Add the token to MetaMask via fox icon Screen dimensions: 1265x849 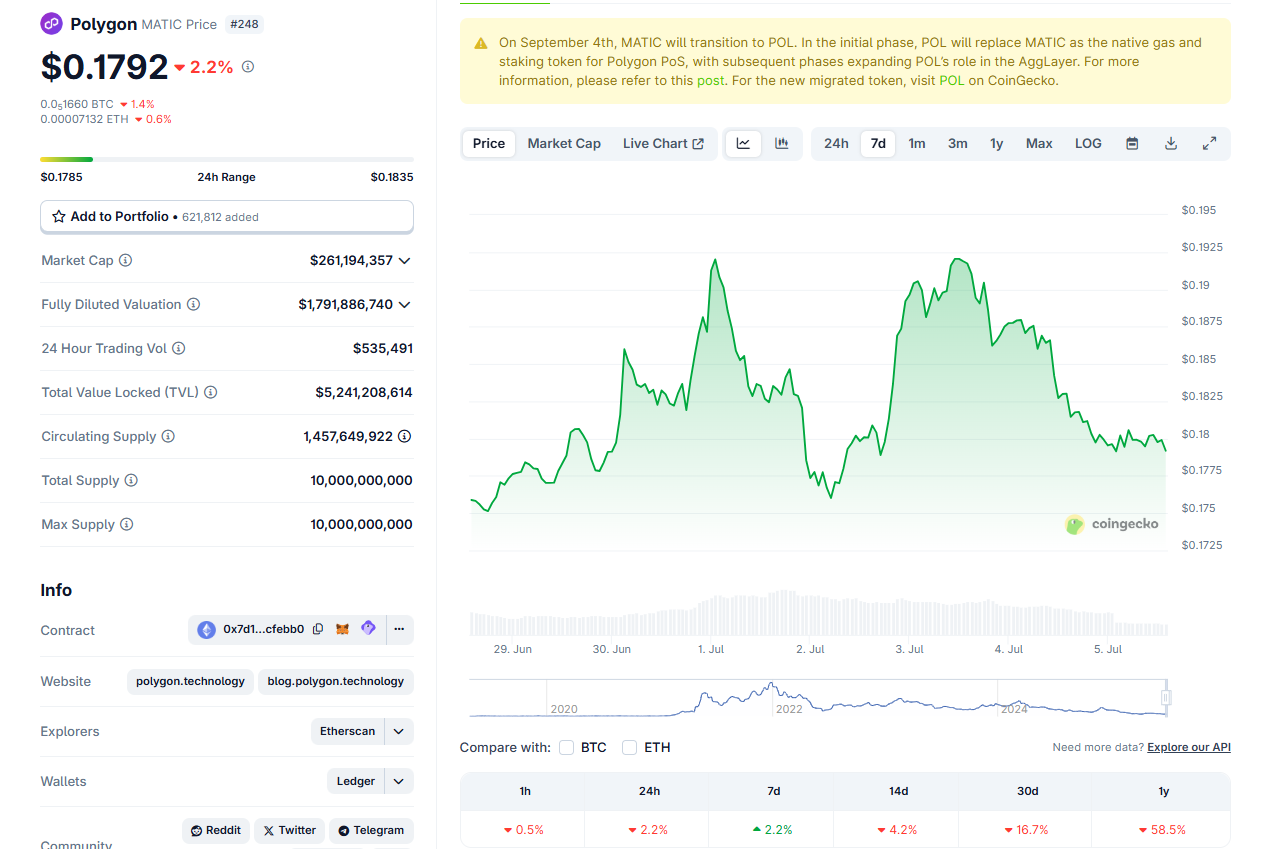point(343,629)
